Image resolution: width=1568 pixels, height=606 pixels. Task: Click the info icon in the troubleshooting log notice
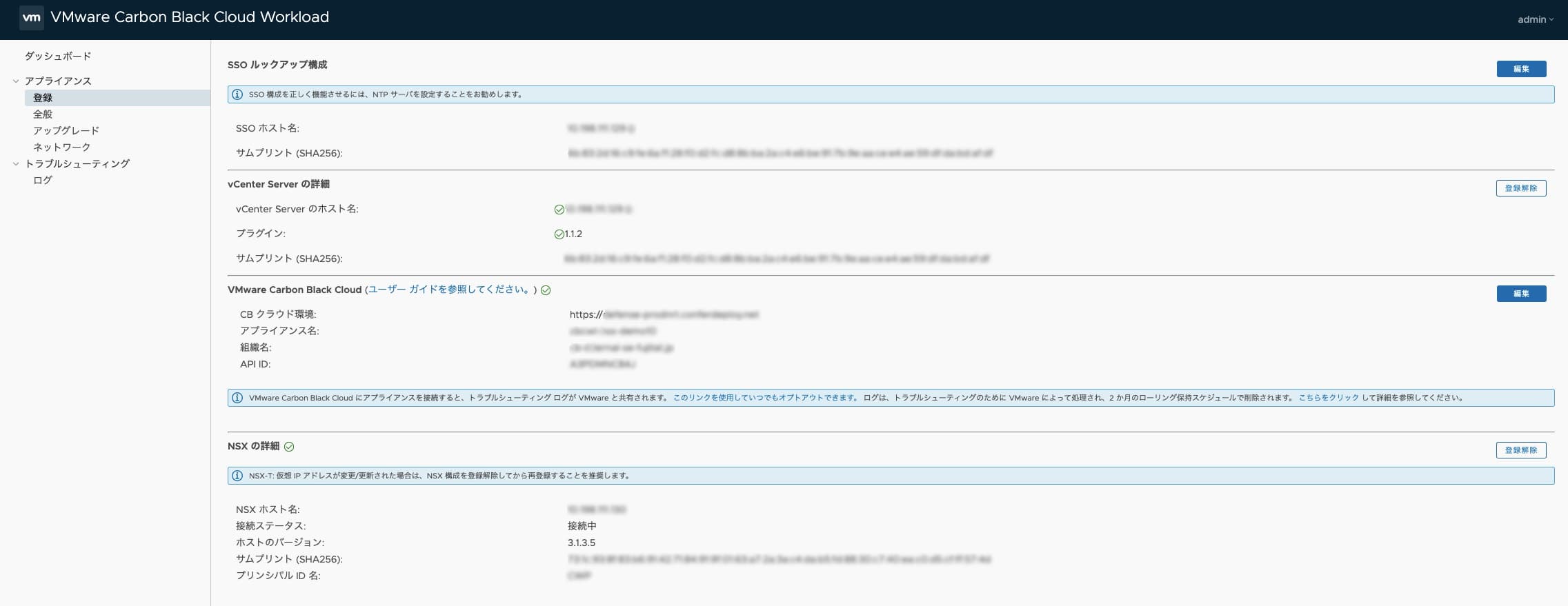click(237, 398)
